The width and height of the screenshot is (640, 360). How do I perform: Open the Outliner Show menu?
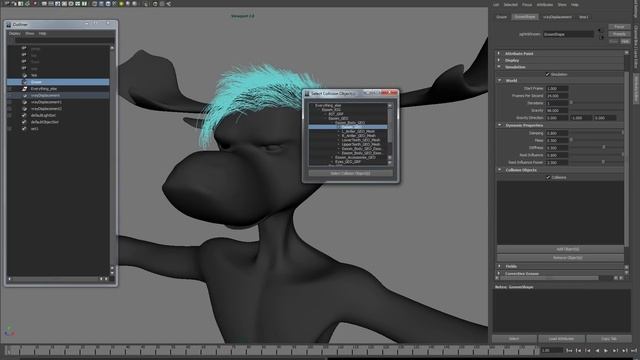[30, 33]
